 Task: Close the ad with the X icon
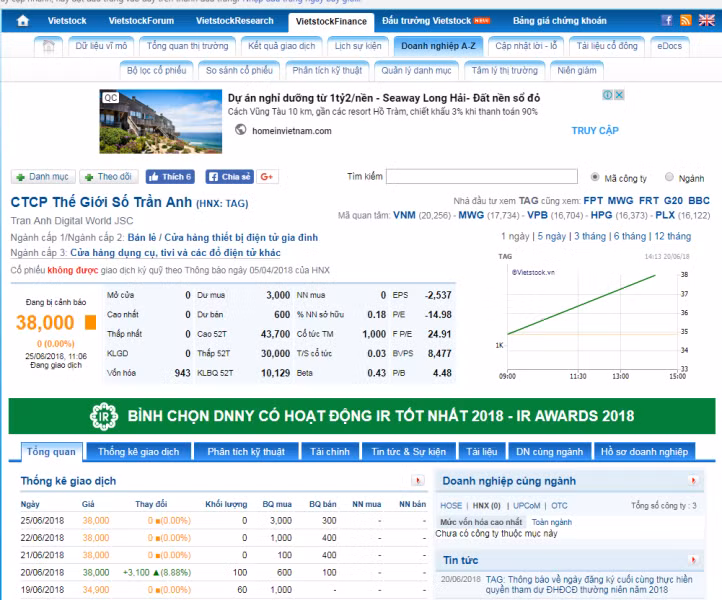pyautogui.click(x=619, y=95)
